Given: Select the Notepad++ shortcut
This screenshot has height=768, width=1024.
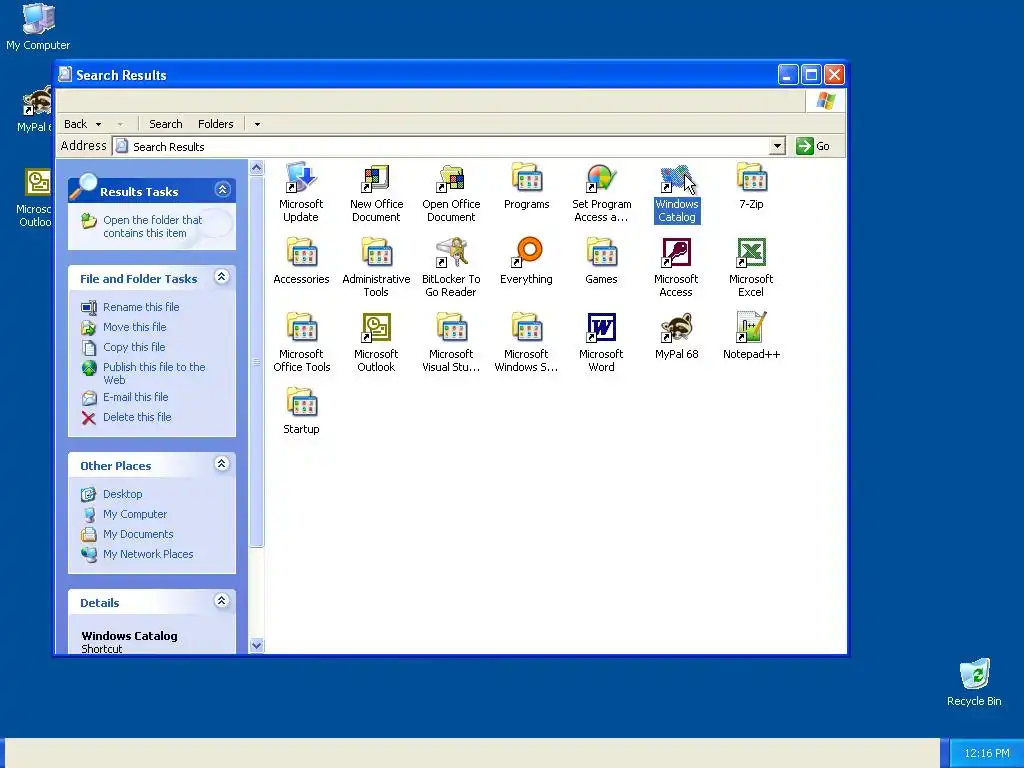Looking at the screenshot, I should pos(751,328).
